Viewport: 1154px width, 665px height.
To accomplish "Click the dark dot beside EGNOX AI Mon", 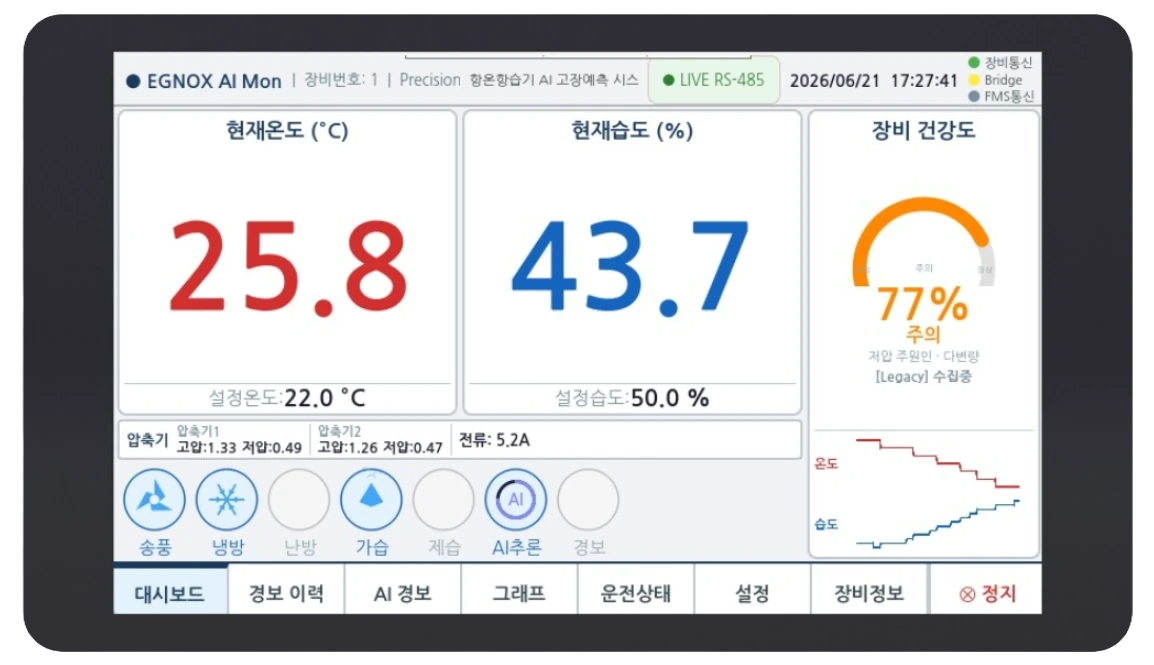I will pos(133,81).
